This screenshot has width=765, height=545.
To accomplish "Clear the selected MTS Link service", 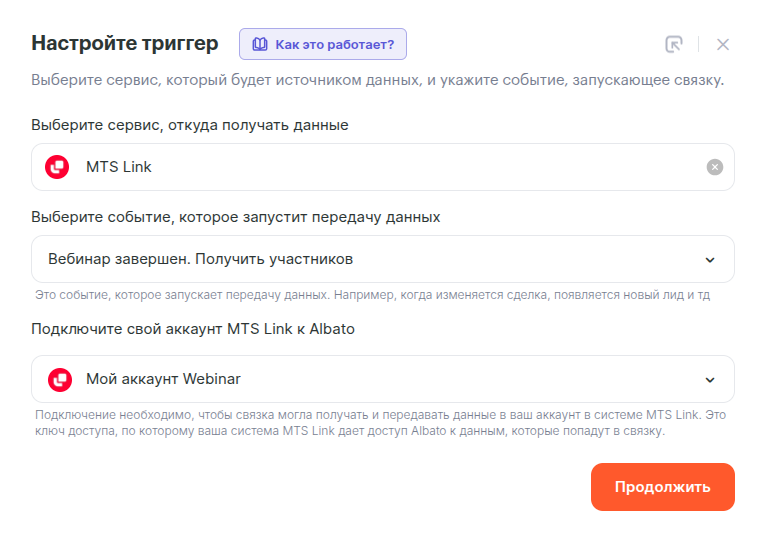I will (x=714, y=167).
